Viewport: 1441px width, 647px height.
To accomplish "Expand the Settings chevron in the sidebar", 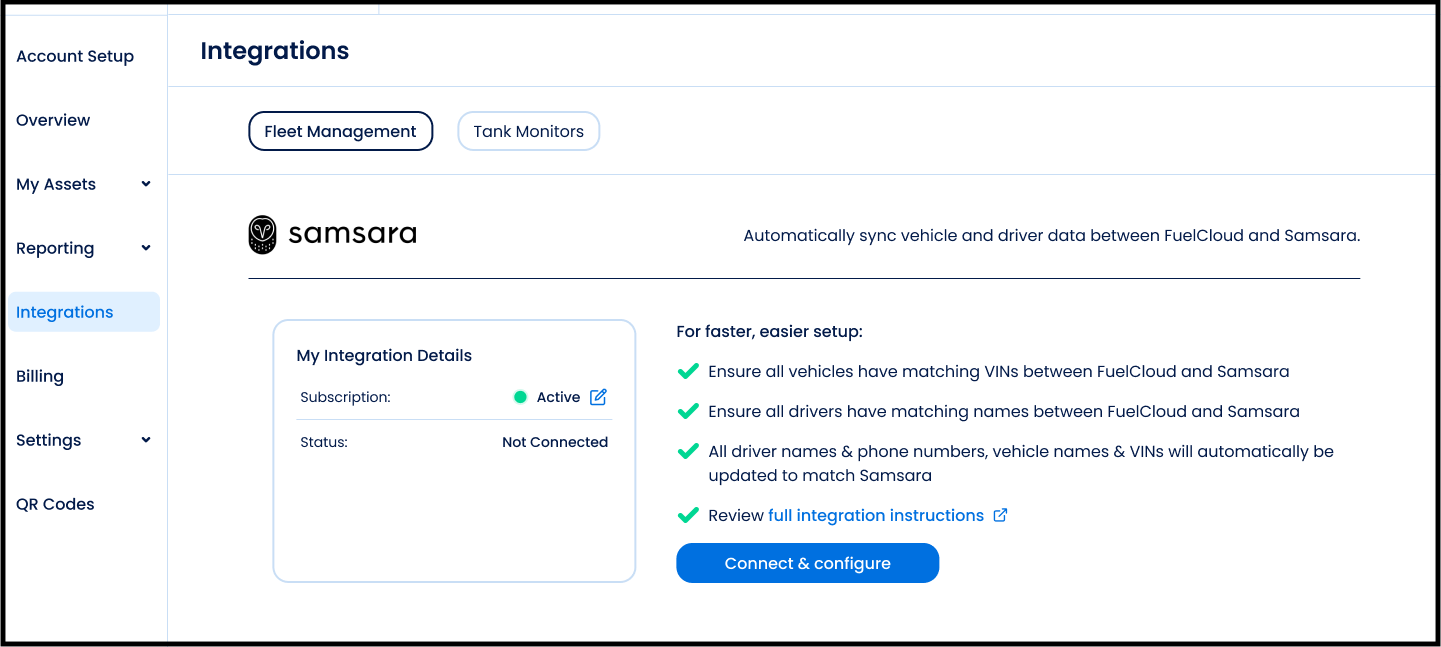I will [x=146, y=440].
